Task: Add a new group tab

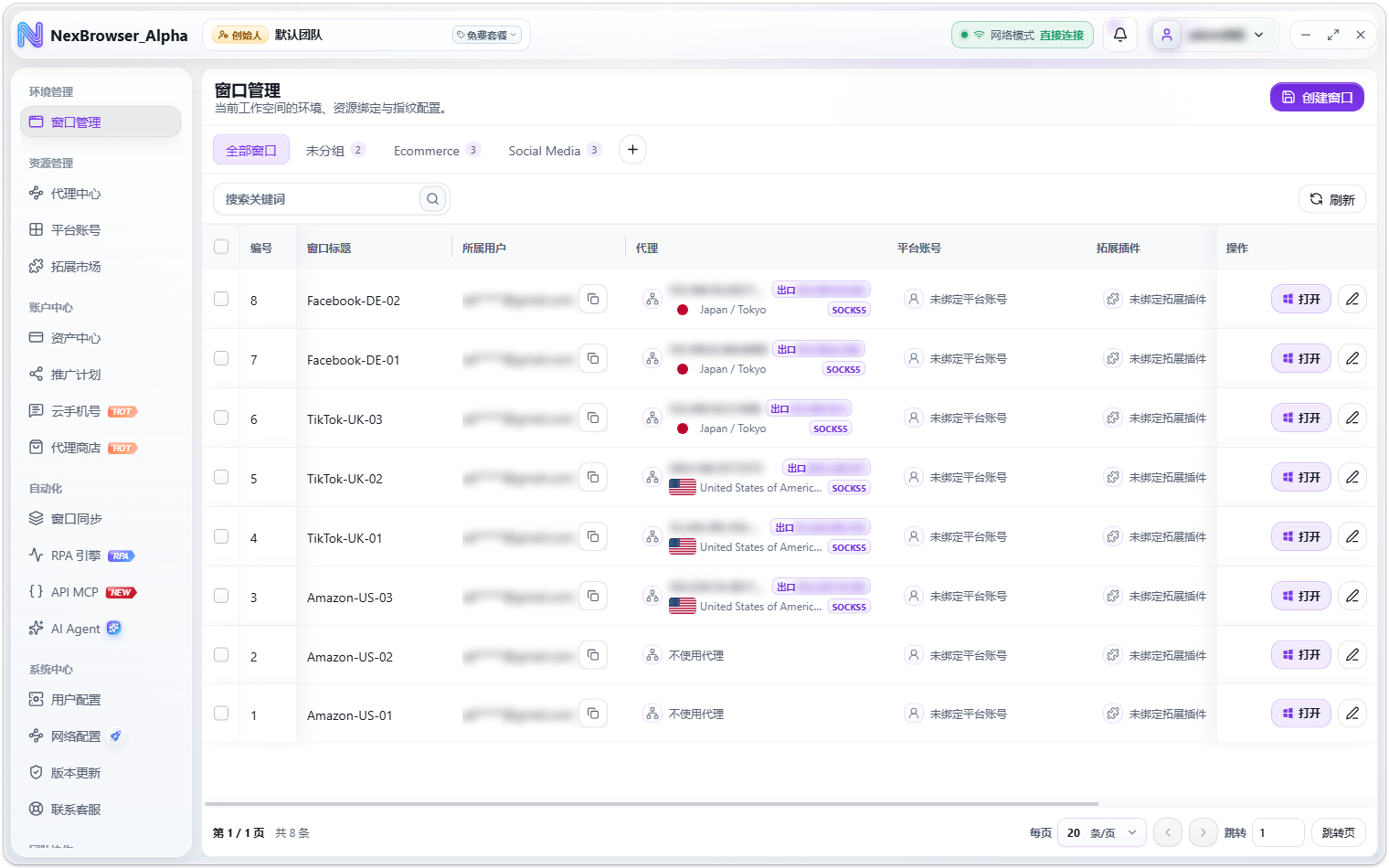Action: point(632,150)
